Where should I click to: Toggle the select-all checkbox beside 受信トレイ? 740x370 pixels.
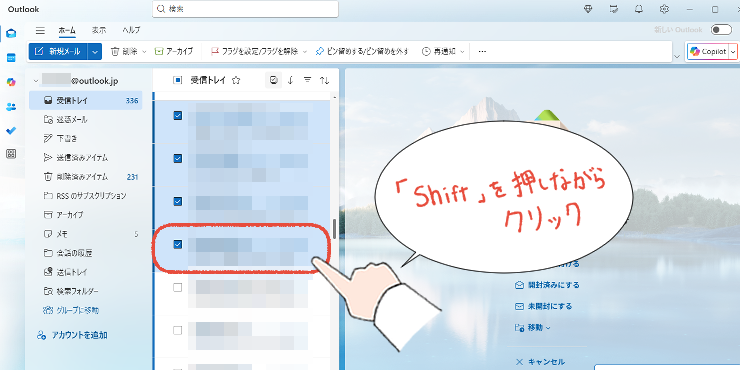[177, 80]
